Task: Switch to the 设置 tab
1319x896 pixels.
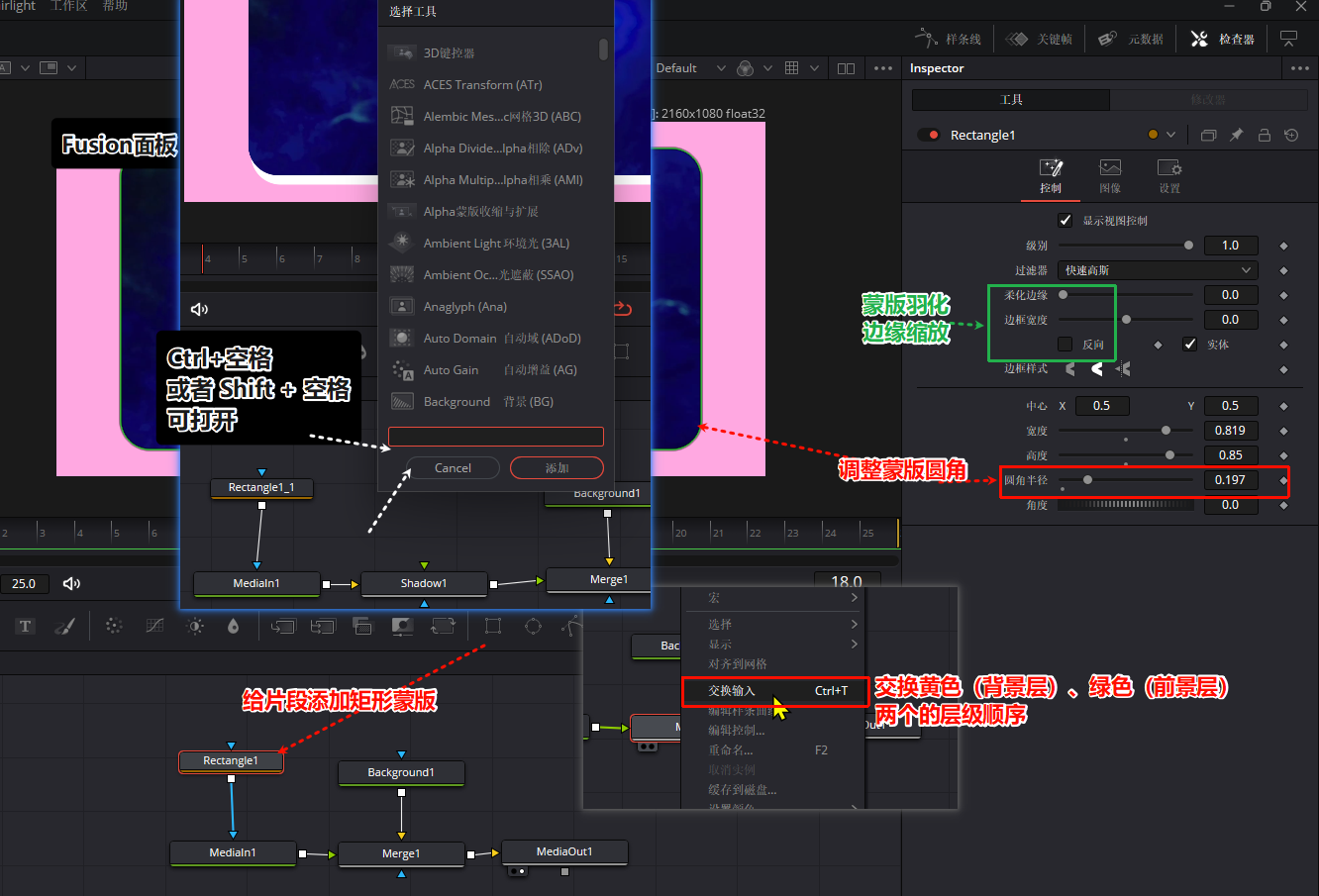Action: [1169, 175]
